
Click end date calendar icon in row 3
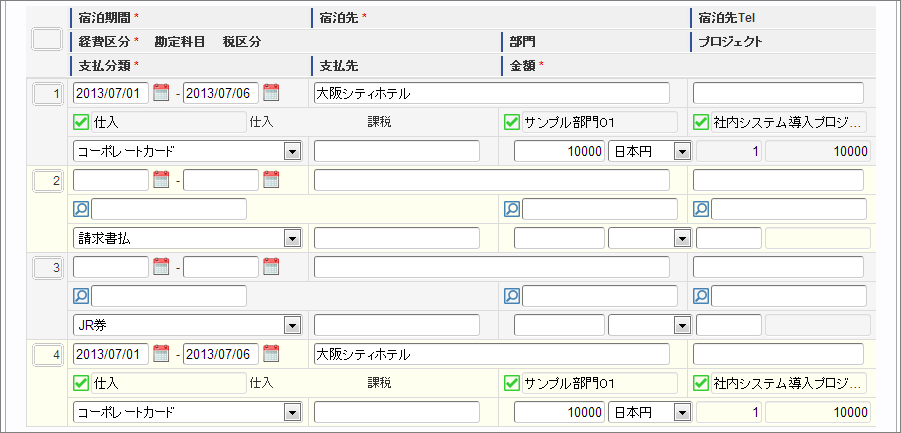271,267
